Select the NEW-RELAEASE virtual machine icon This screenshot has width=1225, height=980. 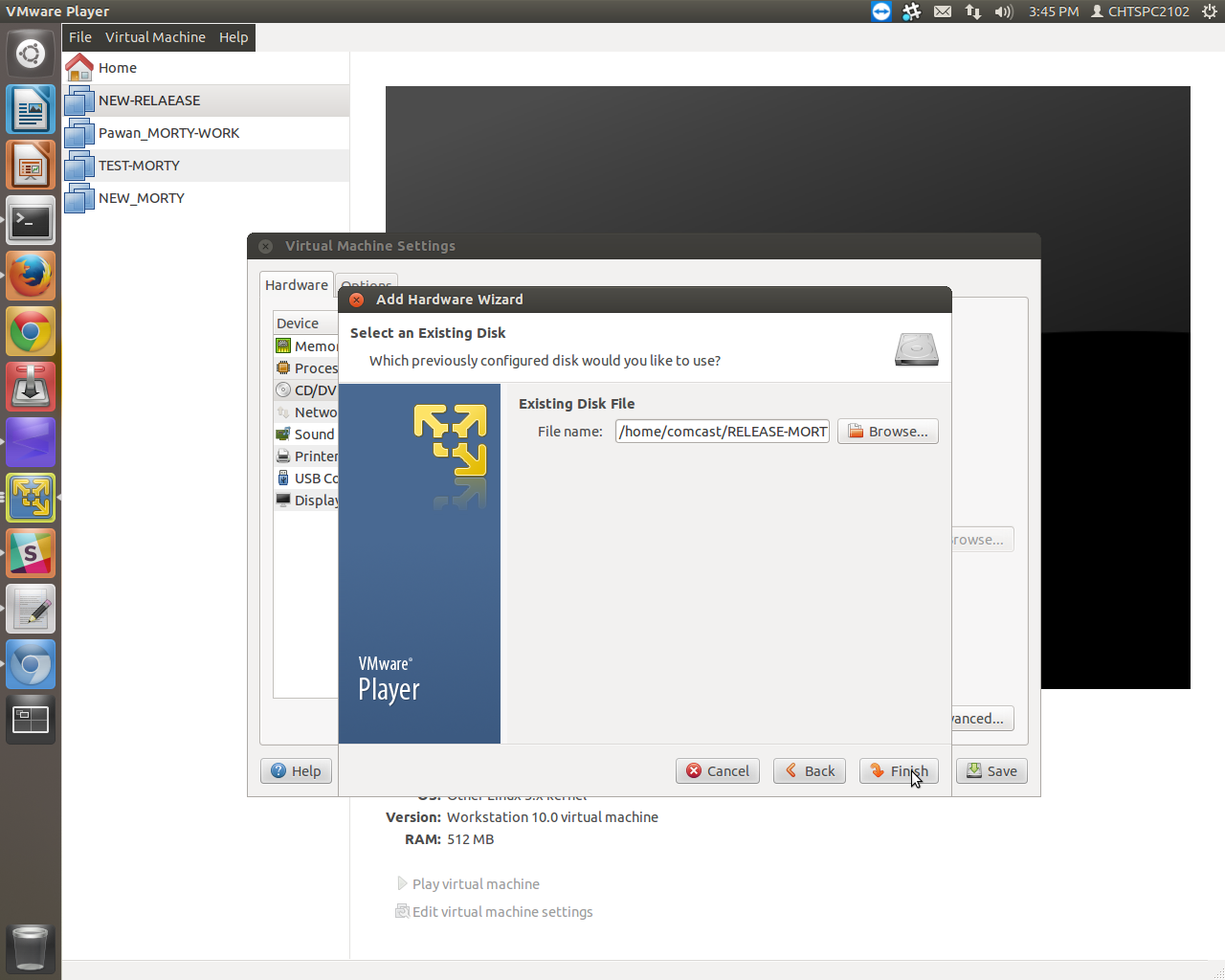pyautogui.click(x=79, y=101)
